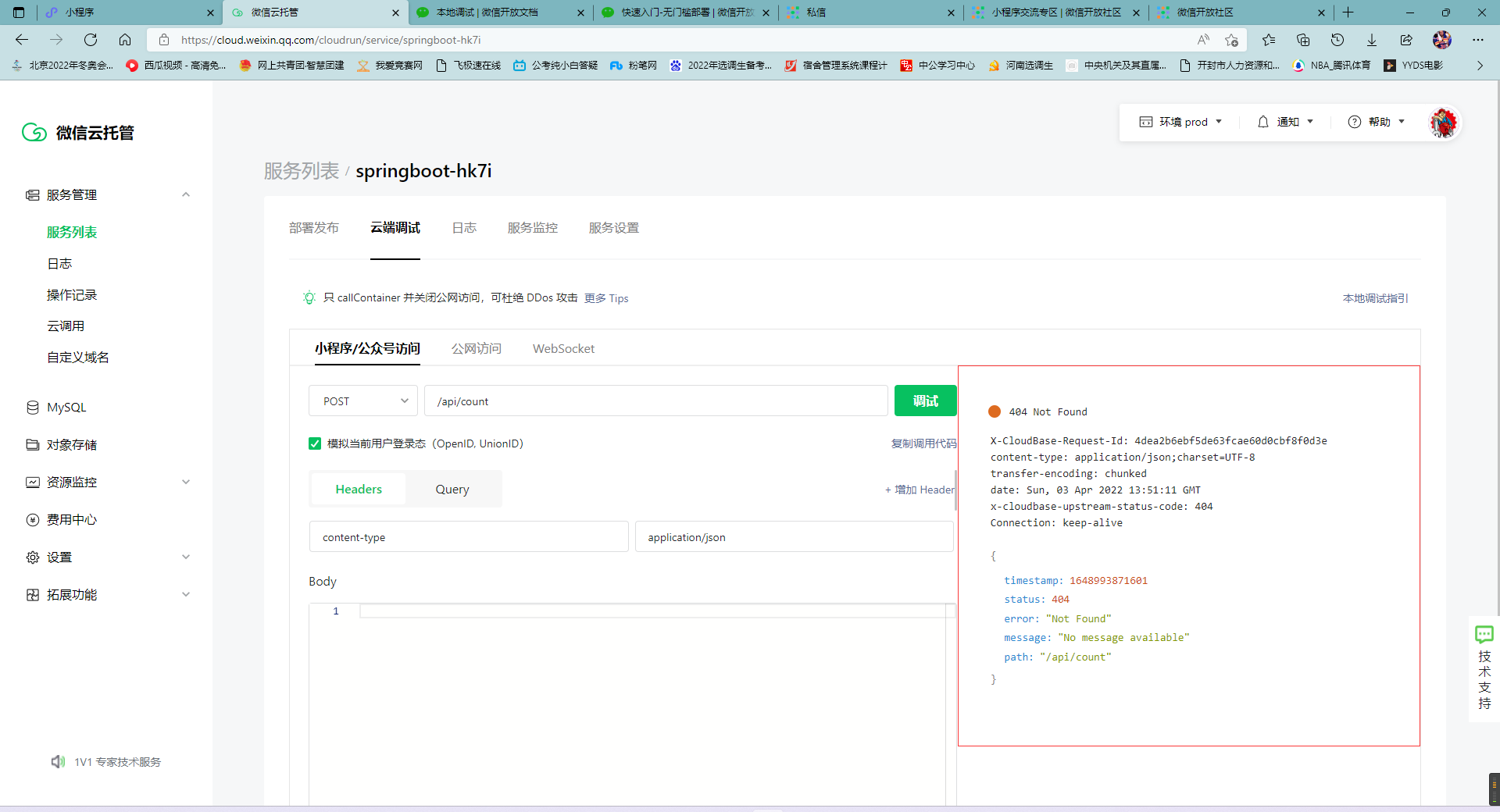Click the read aloud icon in address bar

1203,40
